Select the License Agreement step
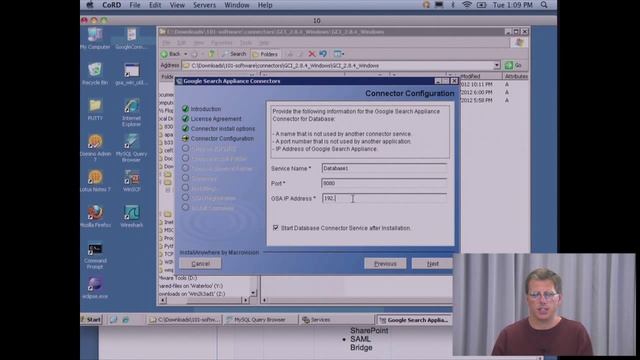 (216, 119)
